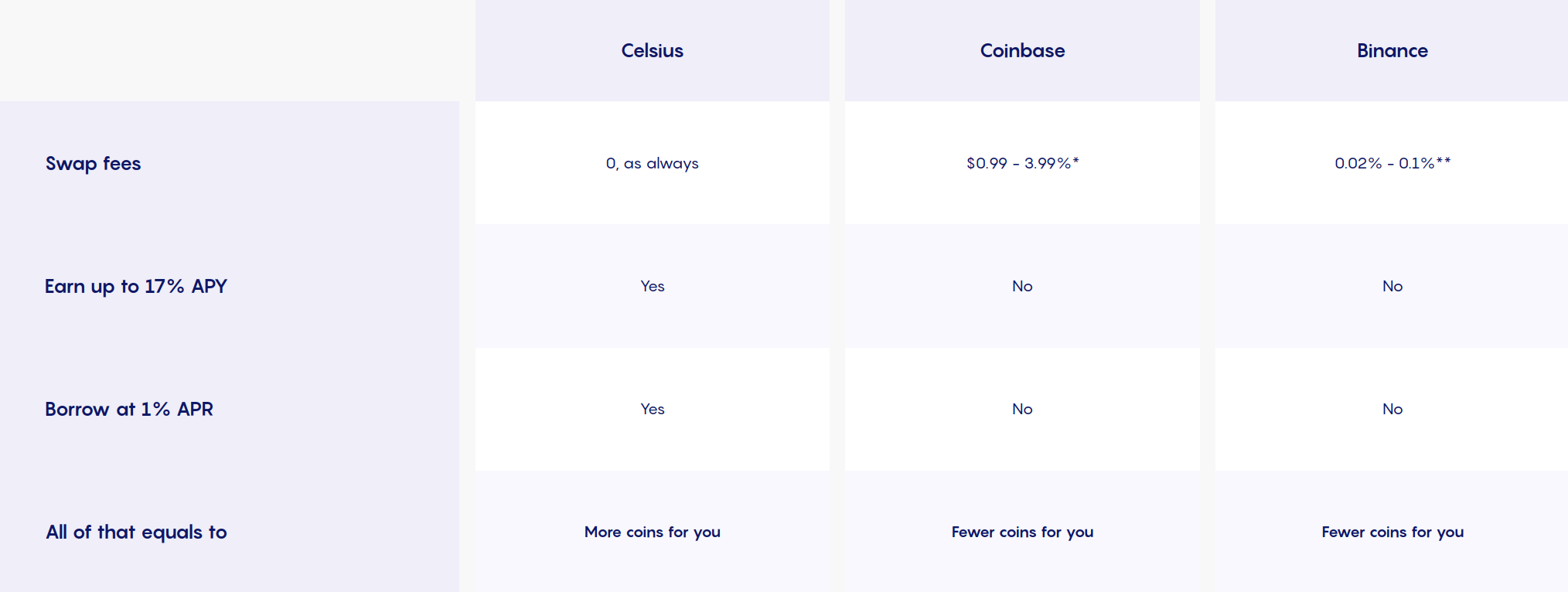Click Binance's Fewer coins for you text
Image resolution: width=1568 pixels, height=592 pixels.
click(1392, 532)
